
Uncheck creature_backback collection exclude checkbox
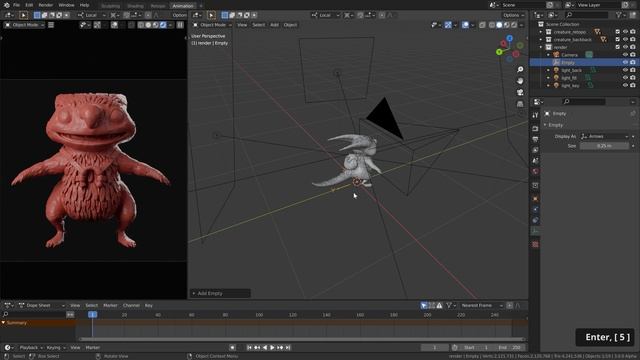point(618,40)
